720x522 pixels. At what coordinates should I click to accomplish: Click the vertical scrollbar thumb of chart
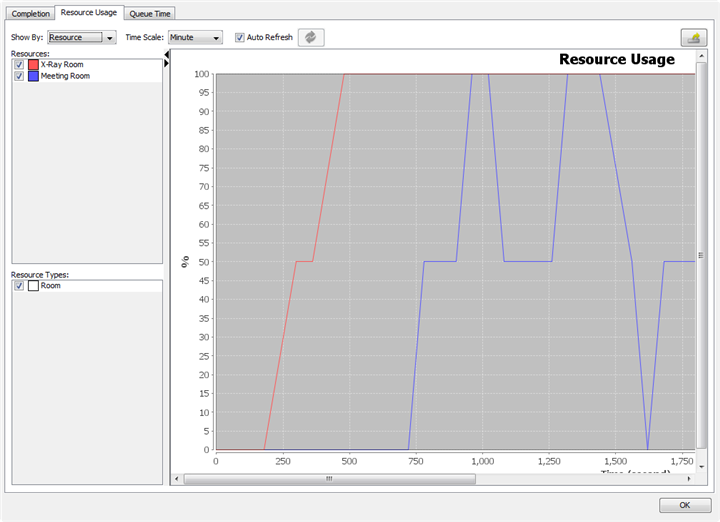(701, 255)
